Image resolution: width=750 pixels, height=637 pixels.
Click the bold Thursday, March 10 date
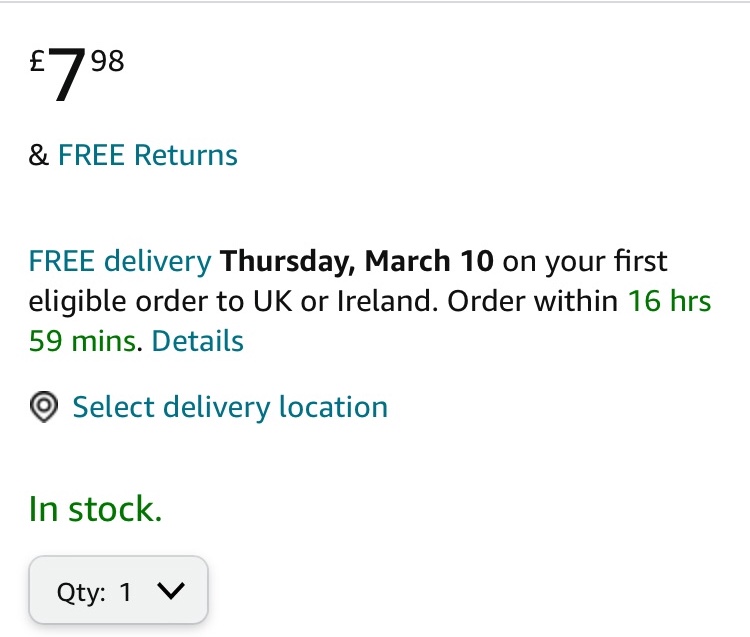(x=357, y=262)
